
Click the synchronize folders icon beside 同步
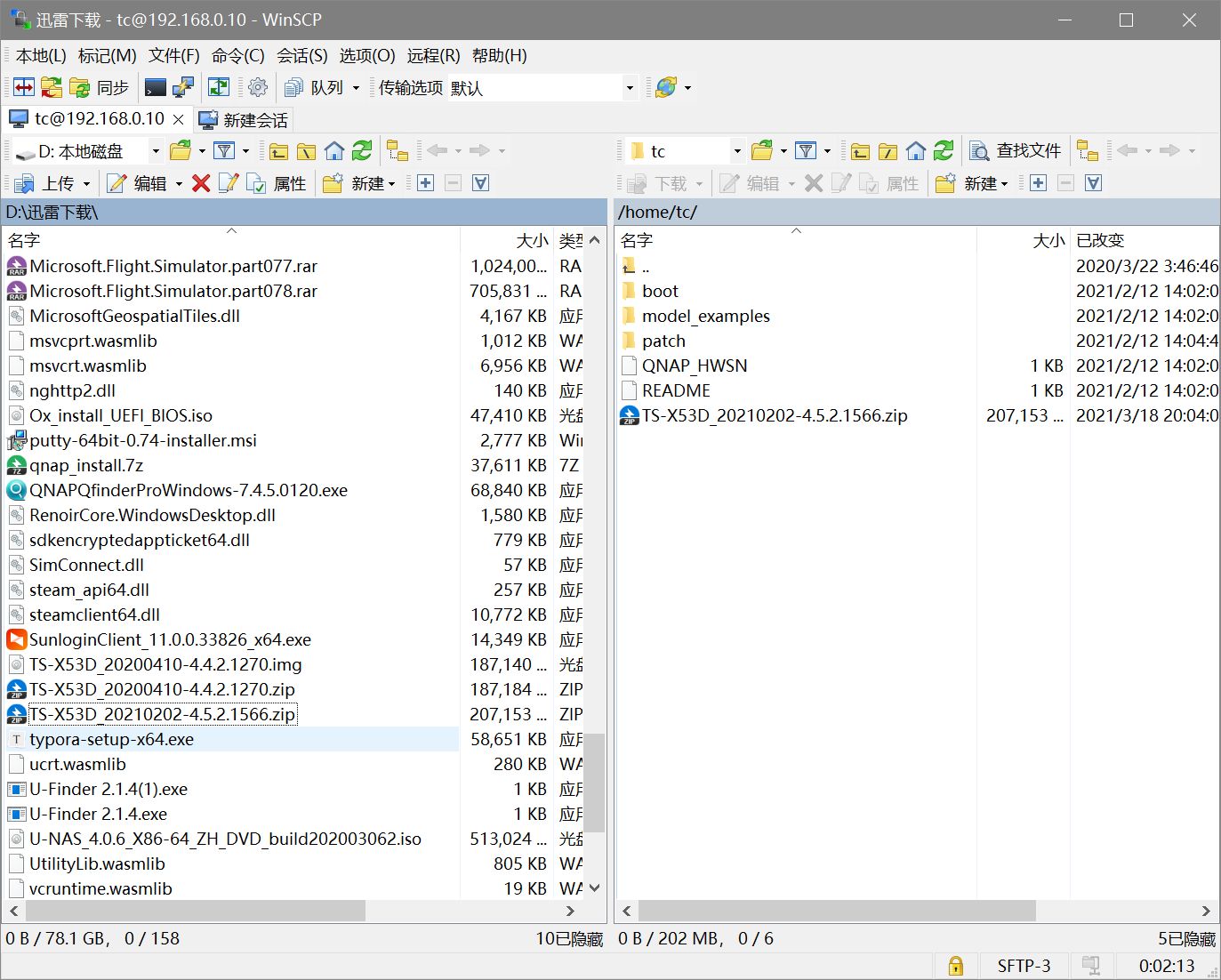tap(80, 87)
